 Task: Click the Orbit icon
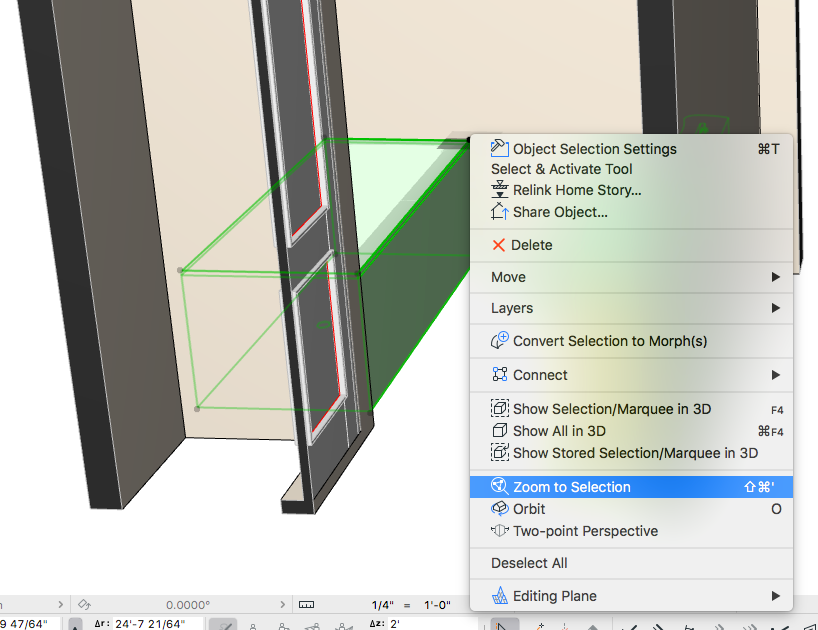[500, 508]
